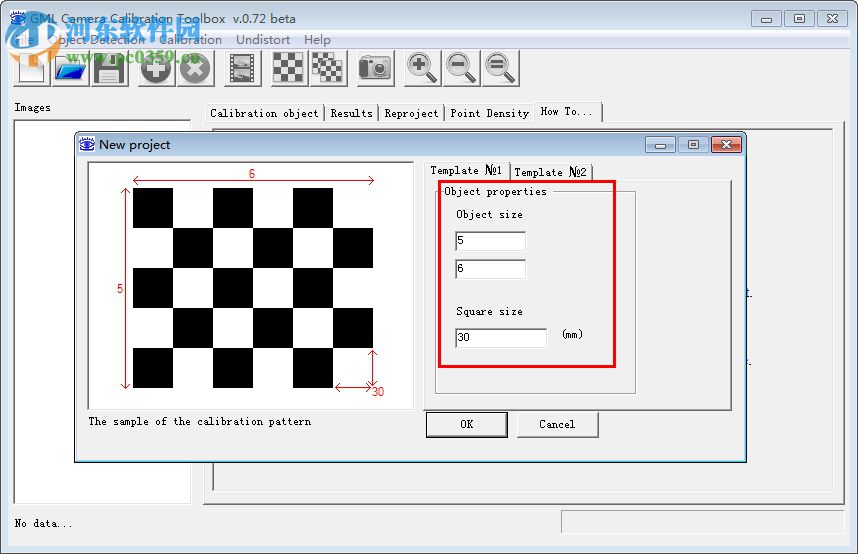Click the first Object size field showing 5
This screenshot has width=858, height=554.
tap(490, 241)
